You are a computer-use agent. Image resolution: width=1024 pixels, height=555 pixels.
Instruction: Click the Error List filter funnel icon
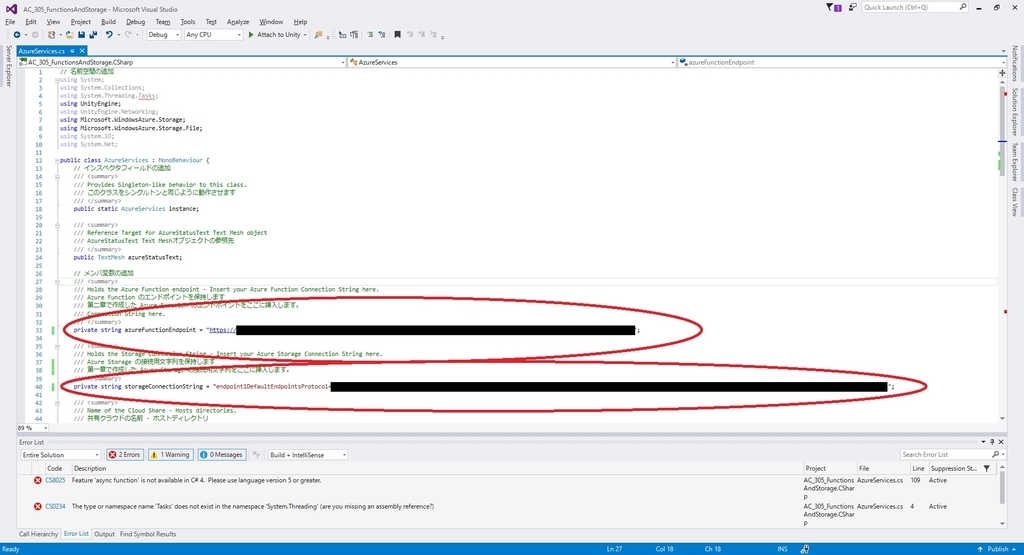[987, 468]
